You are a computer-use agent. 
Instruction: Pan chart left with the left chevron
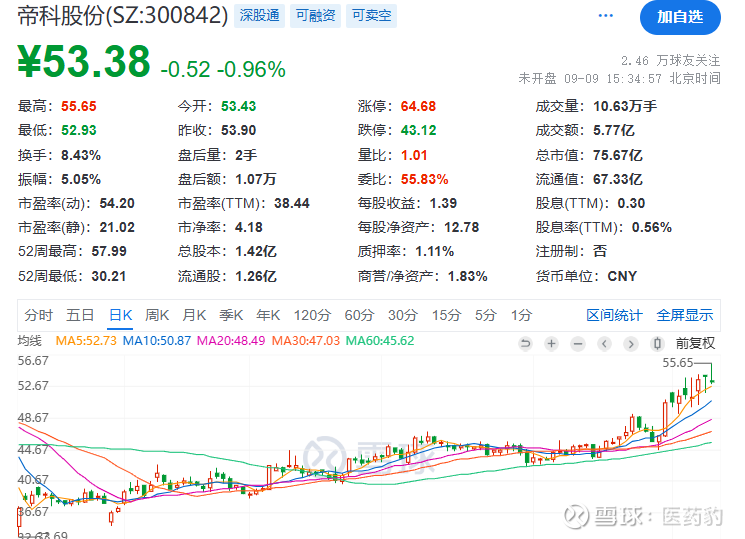[604, 343]
